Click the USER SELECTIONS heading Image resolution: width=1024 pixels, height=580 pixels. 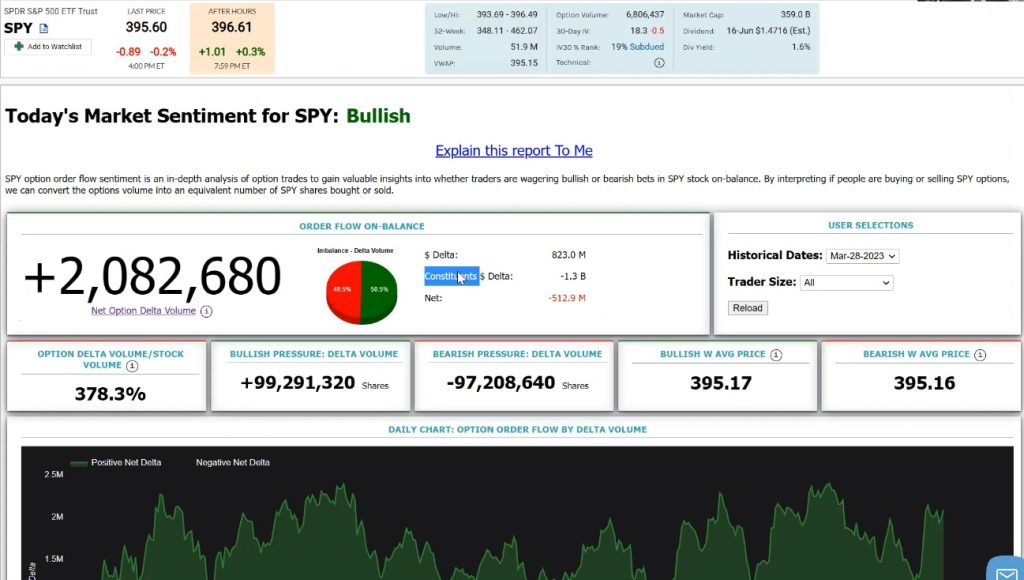pyautogui.click(x=871, y=225)
